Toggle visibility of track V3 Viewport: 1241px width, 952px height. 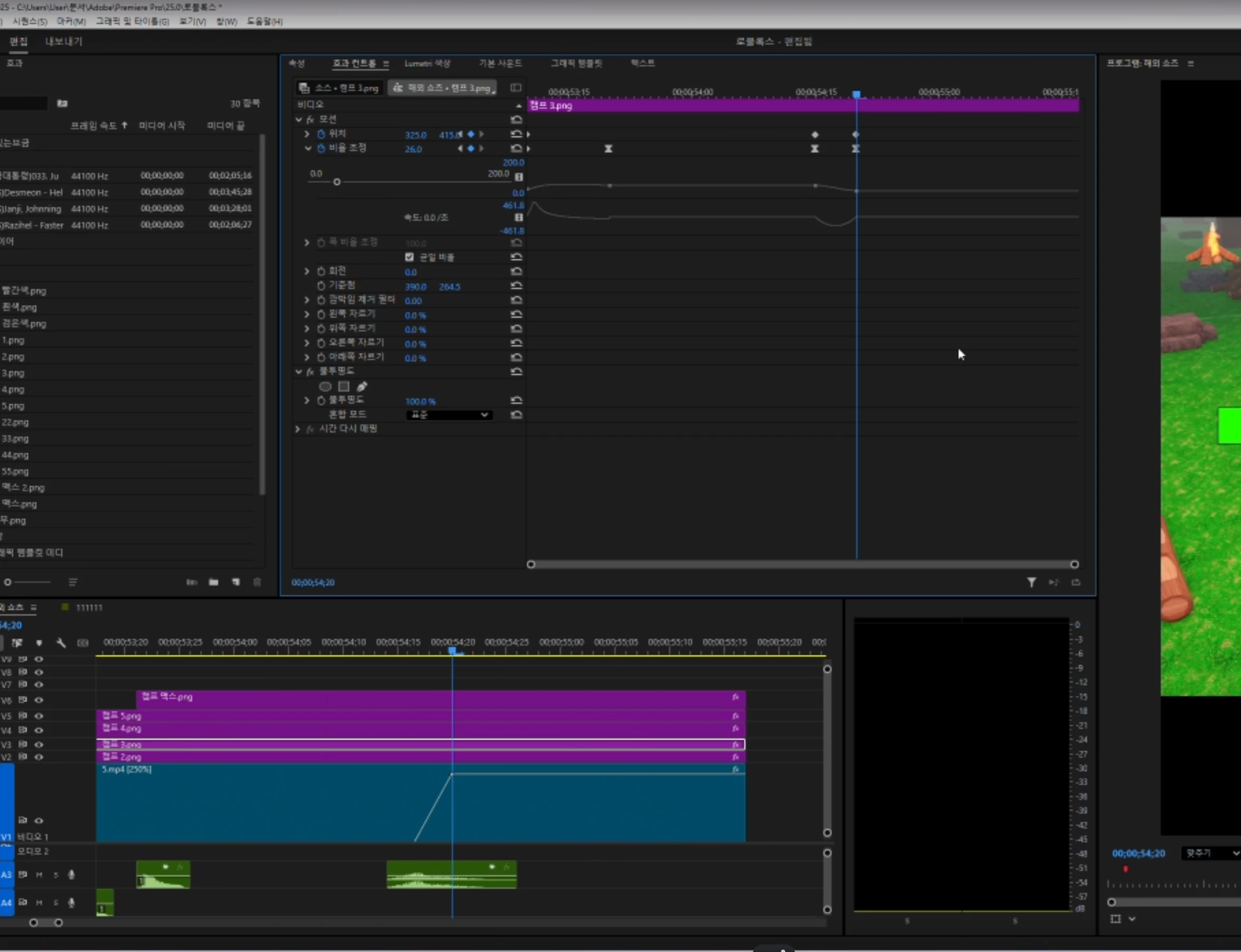tap(39, 744)
